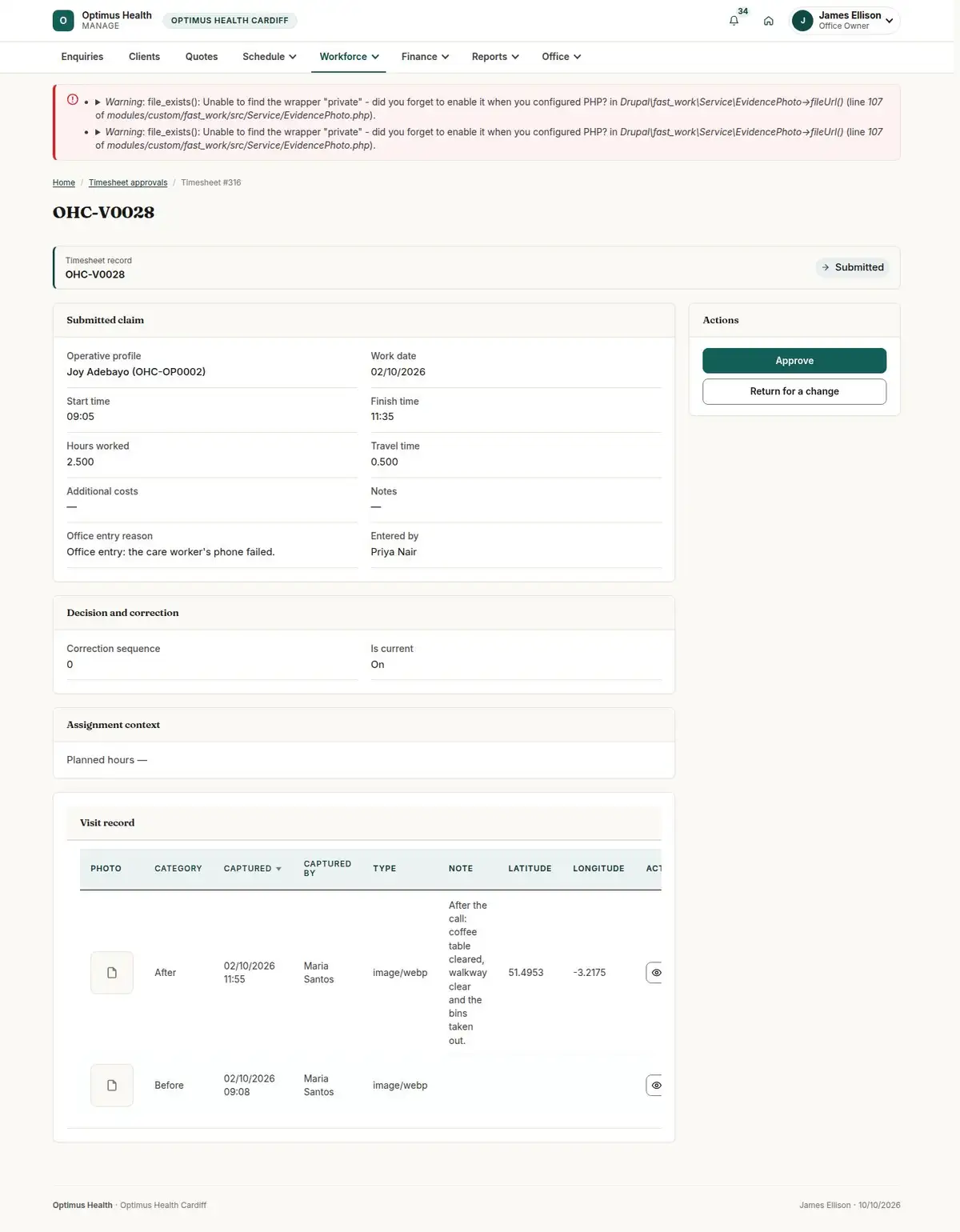Screen dimensions: 960x1232
Task: Open the Workforce dropdown menu
Action: click(x=349, y=57)
